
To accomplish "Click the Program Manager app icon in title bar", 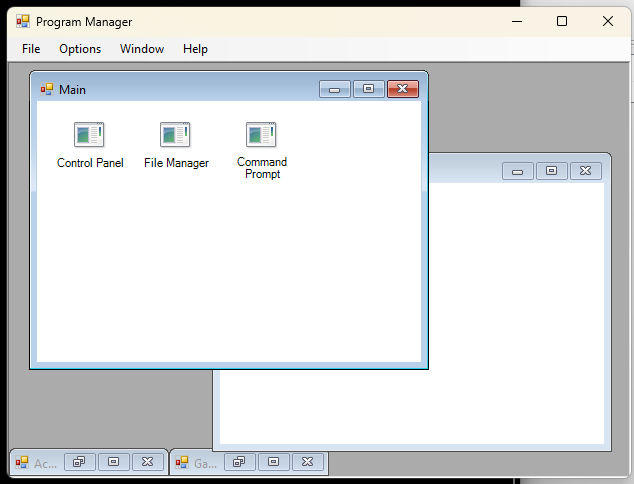I will 22,21.
